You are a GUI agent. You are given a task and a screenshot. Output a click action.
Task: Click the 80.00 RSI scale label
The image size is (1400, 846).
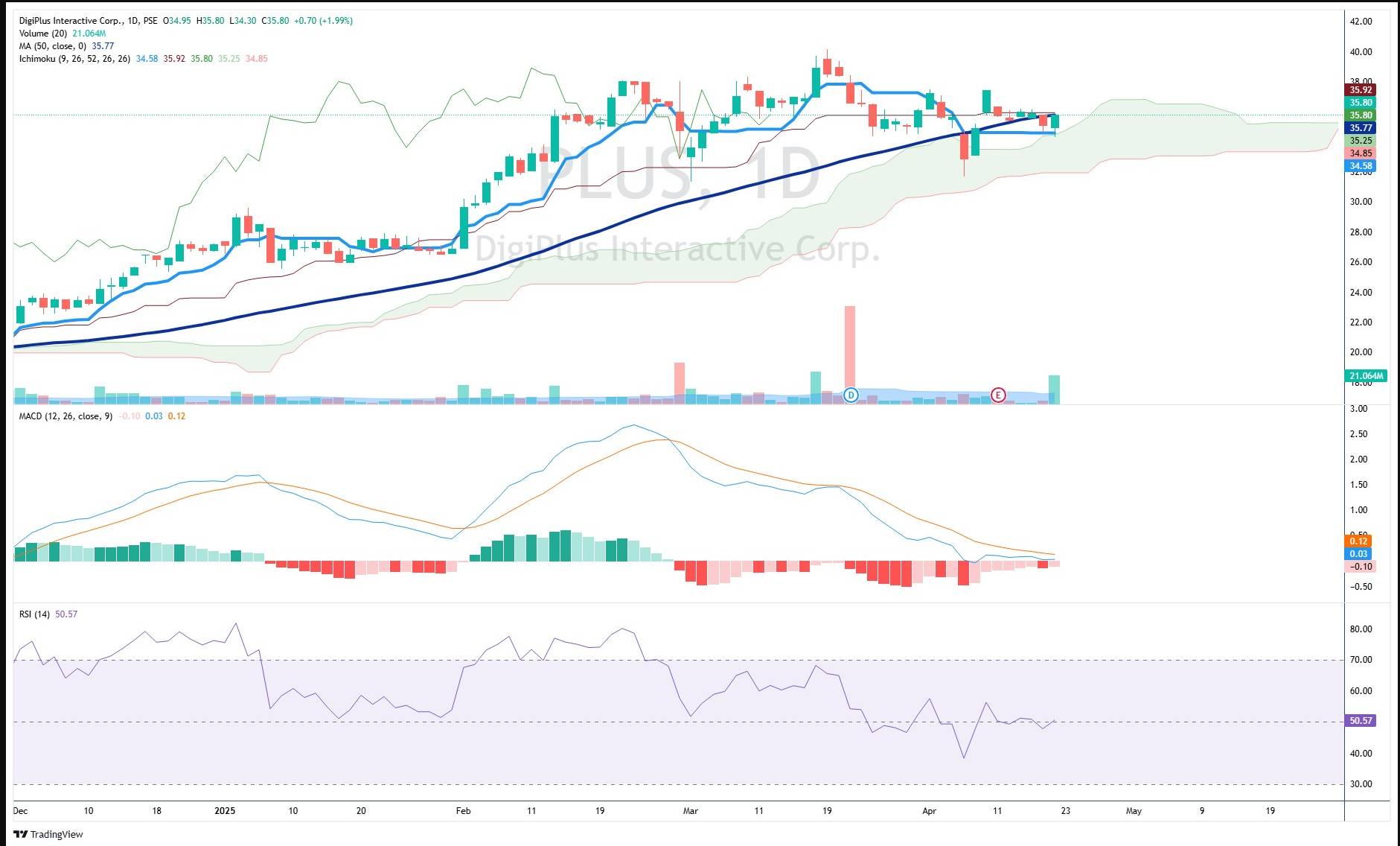(1361, 629)
